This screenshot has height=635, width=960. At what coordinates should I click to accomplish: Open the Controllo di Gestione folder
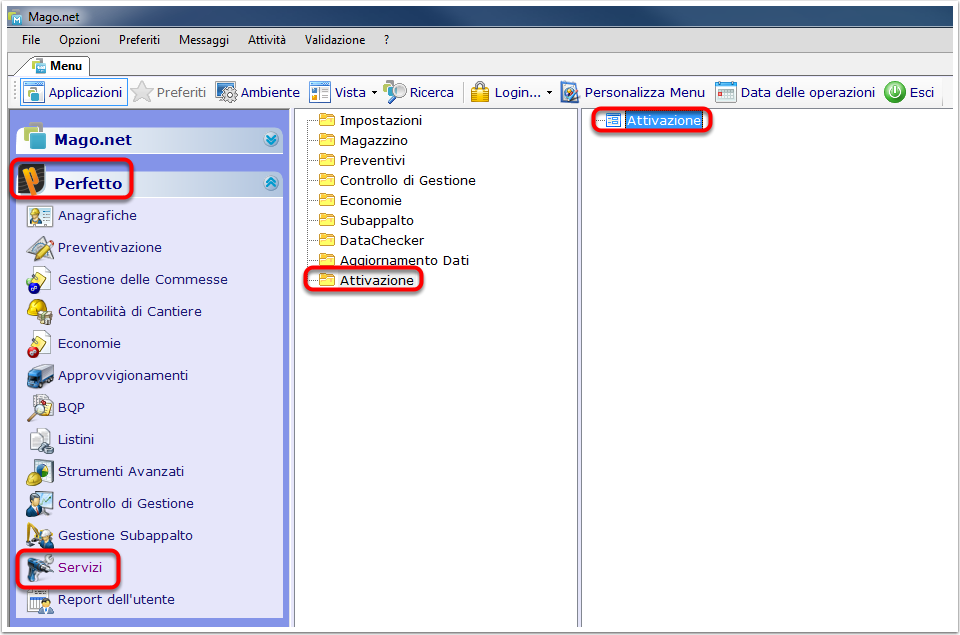(x=397, y=180)
